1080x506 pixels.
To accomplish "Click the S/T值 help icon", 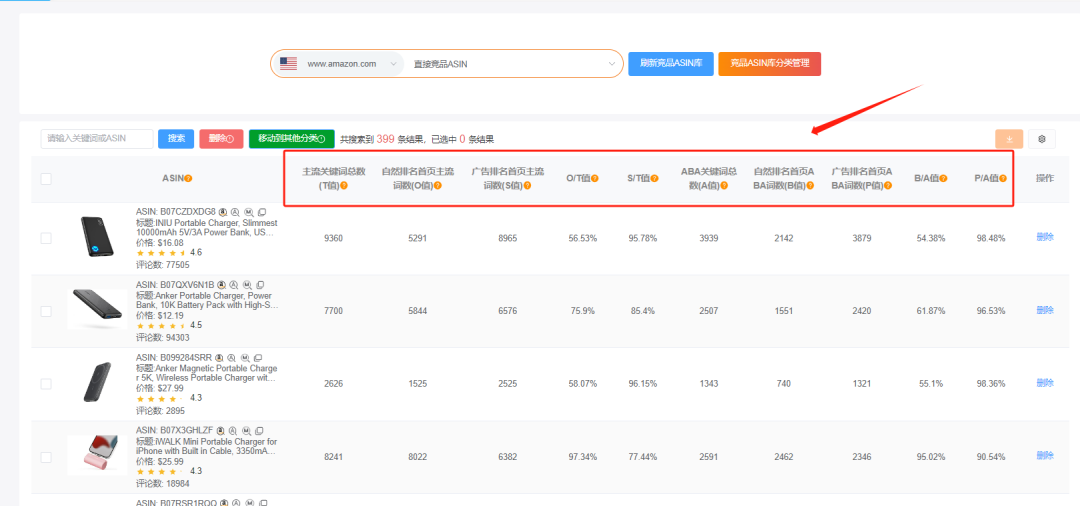I will [654, 178].
